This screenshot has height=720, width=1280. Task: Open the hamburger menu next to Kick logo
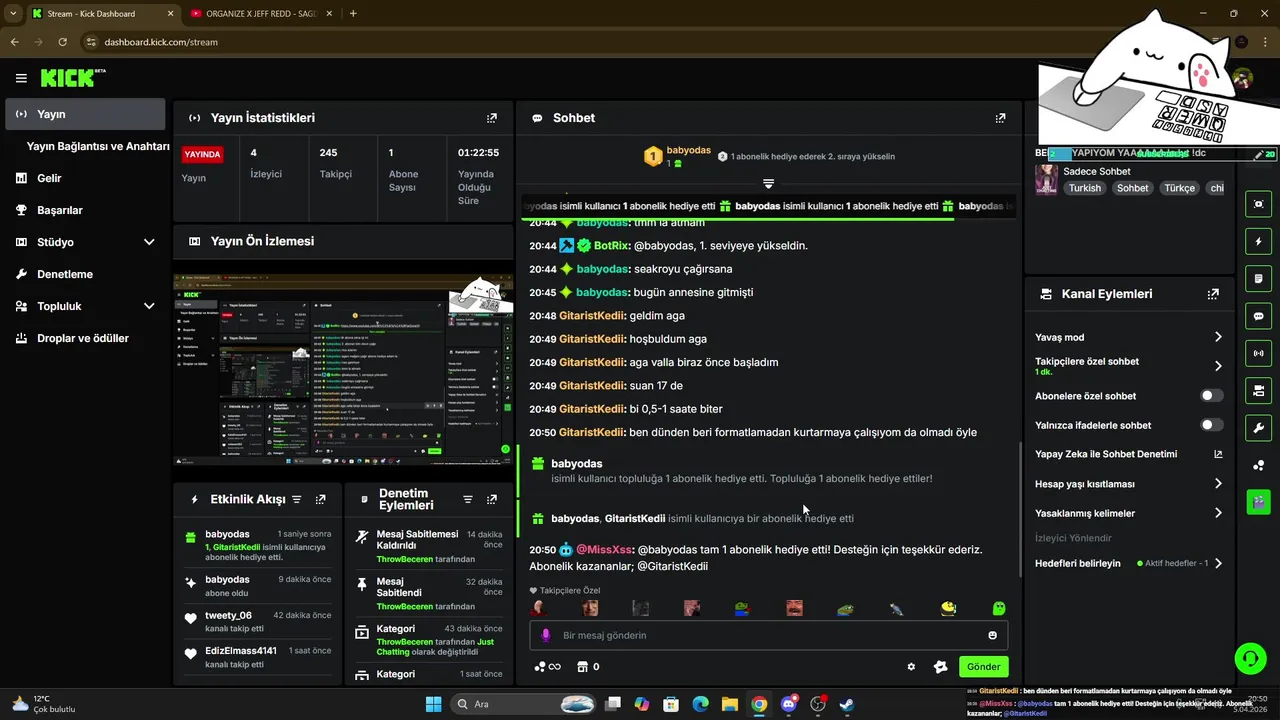21,78
